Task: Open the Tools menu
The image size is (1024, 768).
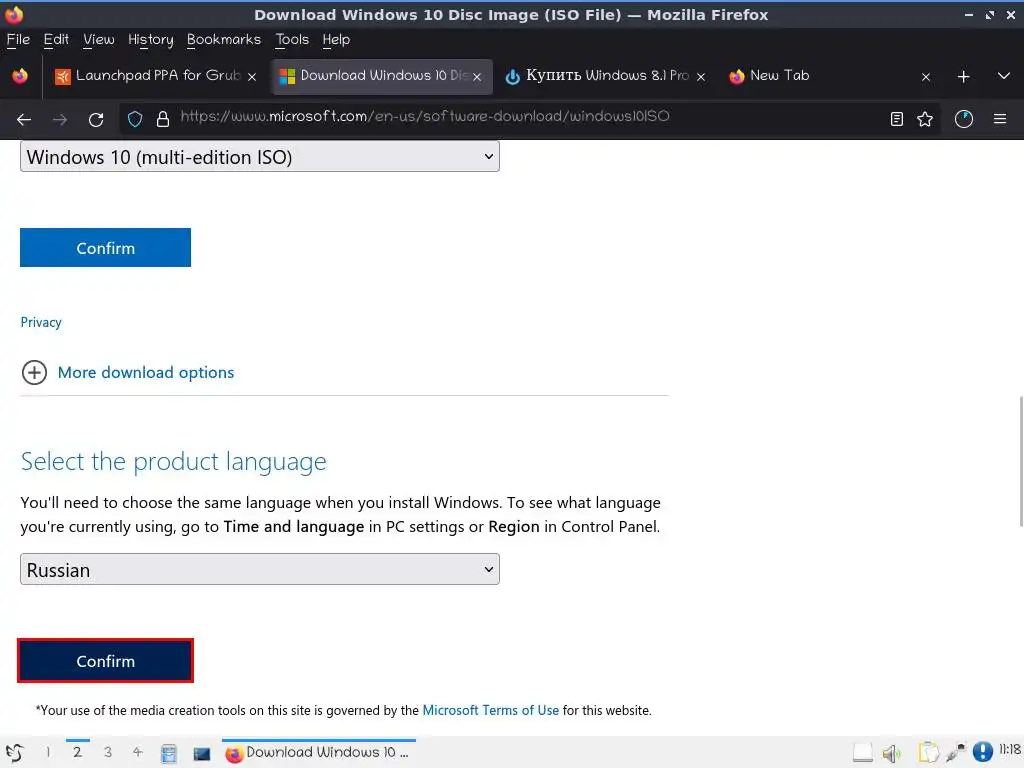Action: coord(292,40)
